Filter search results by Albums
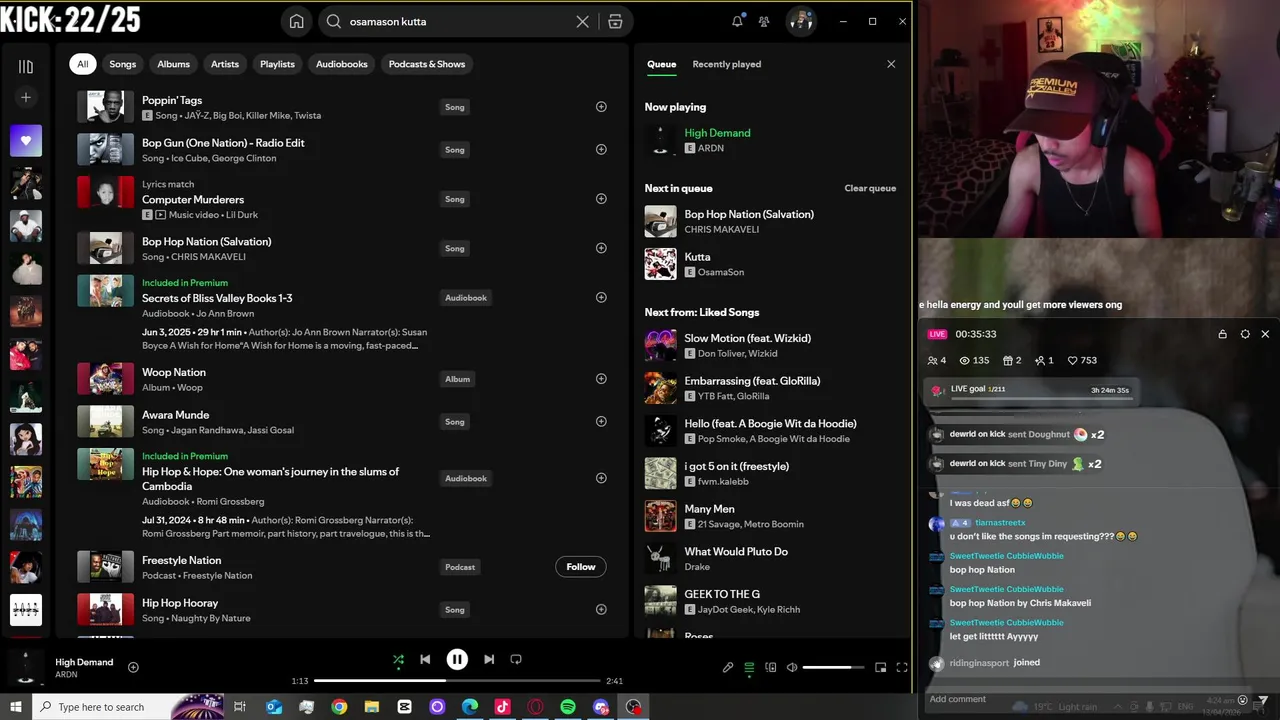Viewport: 1280px width, 720px height. click(173, 64)
